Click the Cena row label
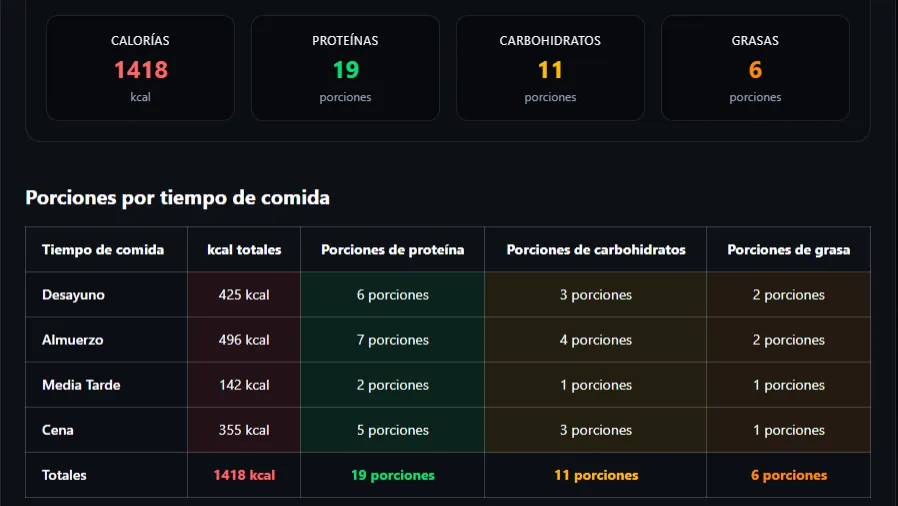Viewport: 898px width, 506px height. (x=58, y=430)
